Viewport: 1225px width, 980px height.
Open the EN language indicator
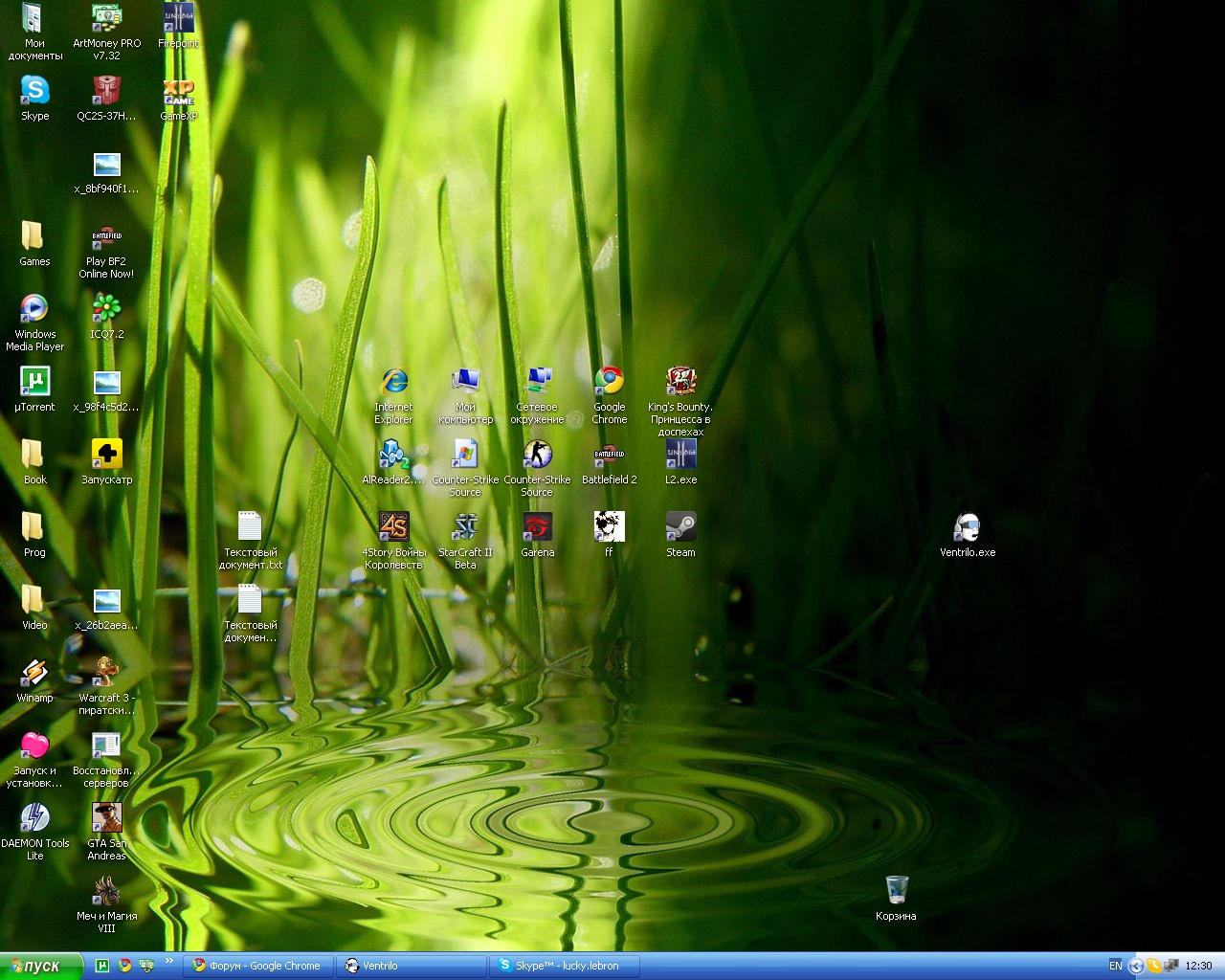tap(1116, 966)
